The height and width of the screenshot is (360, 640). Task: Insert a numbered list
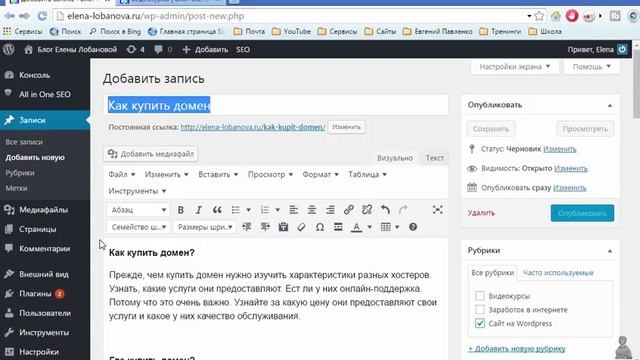coord(264,210)
